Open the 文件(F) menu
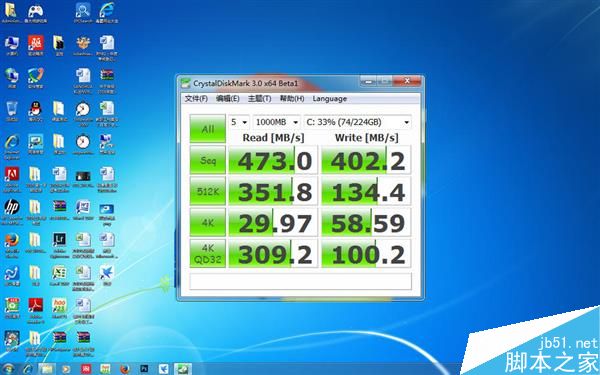This screenshot has width=600, height=375. click(196, 99)
